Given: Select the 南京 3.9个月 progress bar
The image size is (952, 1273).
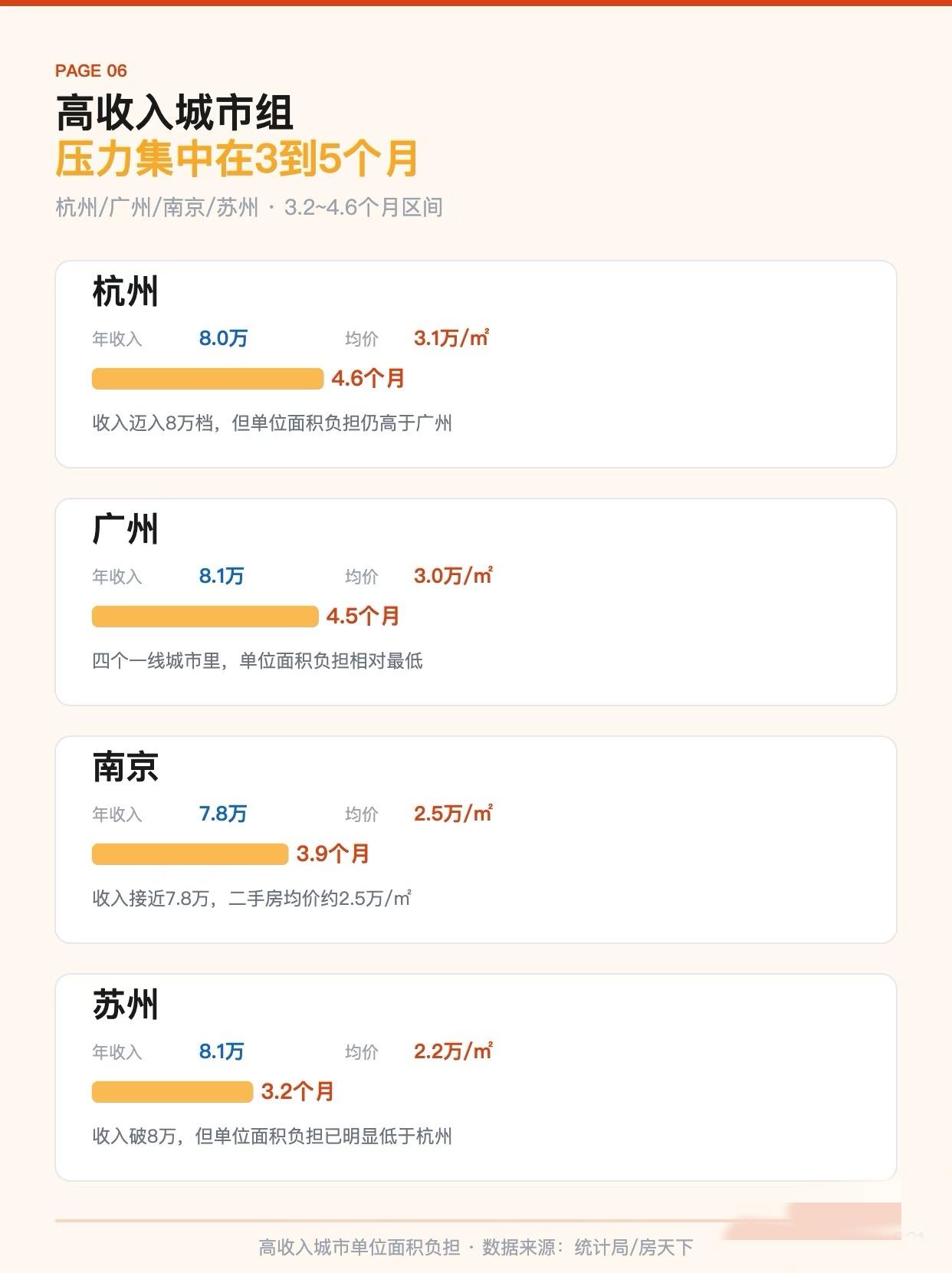Looking at the screenshot, I should (x=190, y=854).
